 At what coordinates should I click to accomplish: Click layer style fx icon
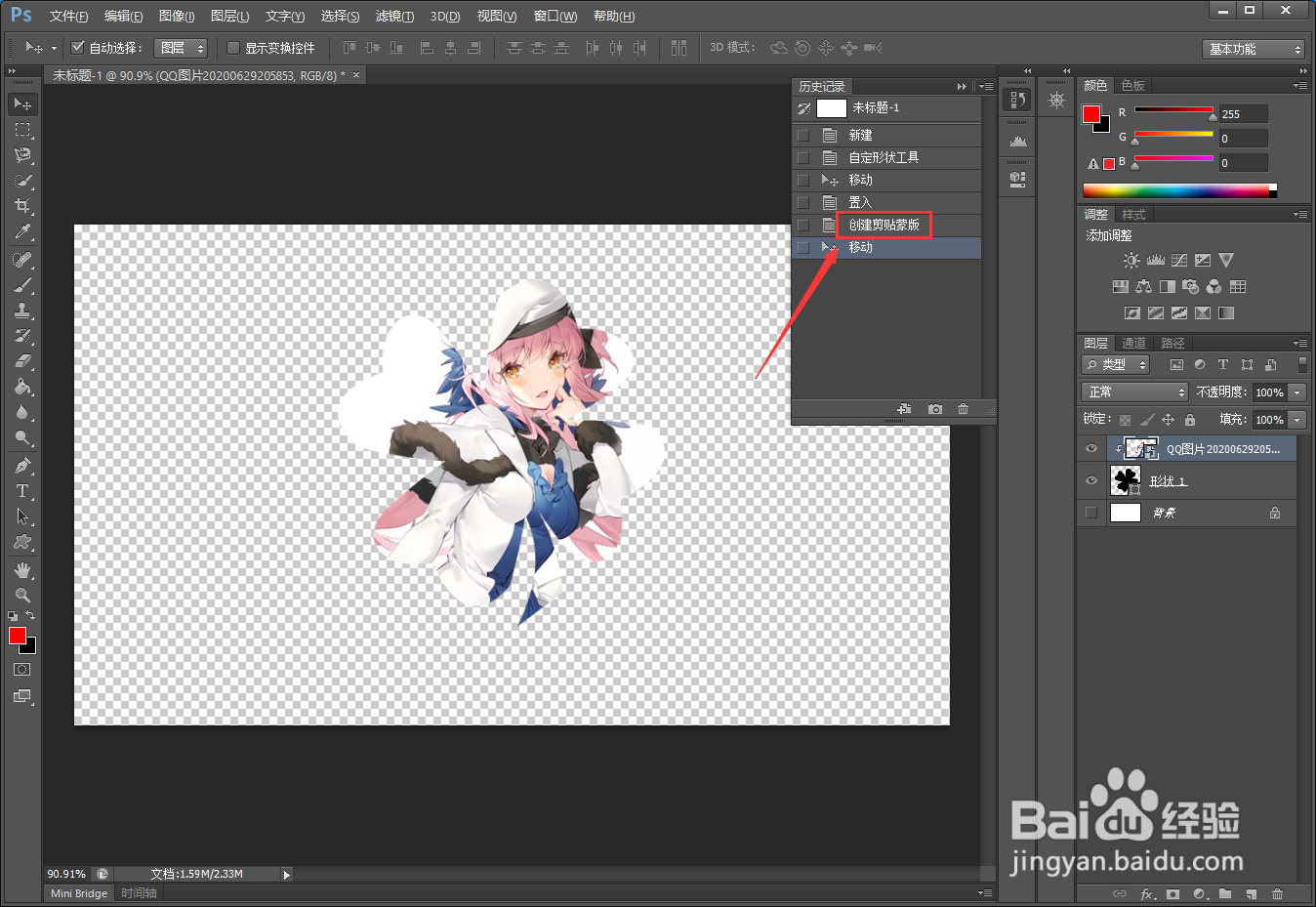(x=1148, y=894)
